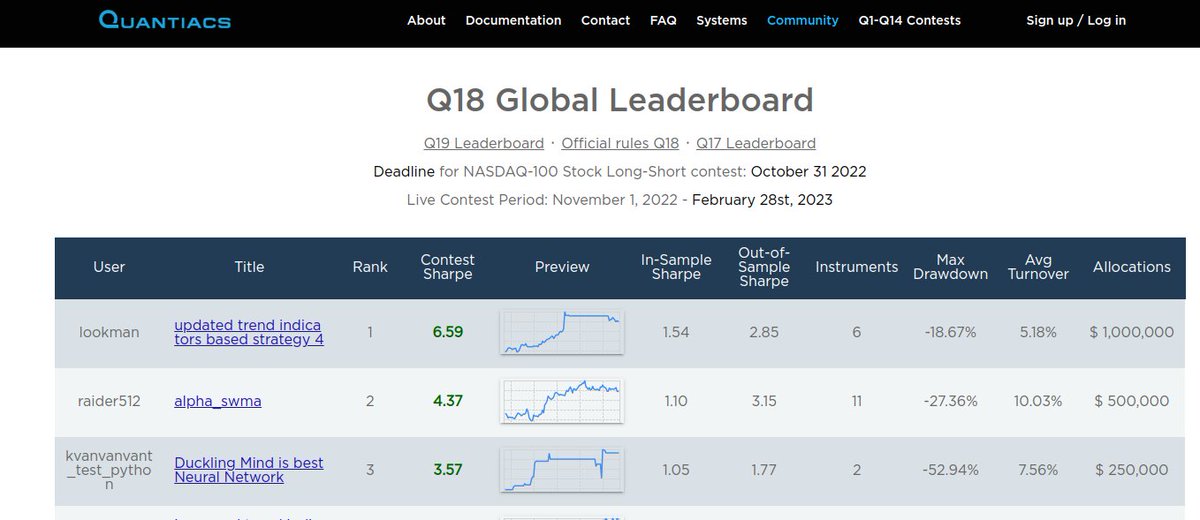The height and width of the screenshot is (520, 1200).
Task: Click avg turnover 7.56%
Action: point(1038,470)
